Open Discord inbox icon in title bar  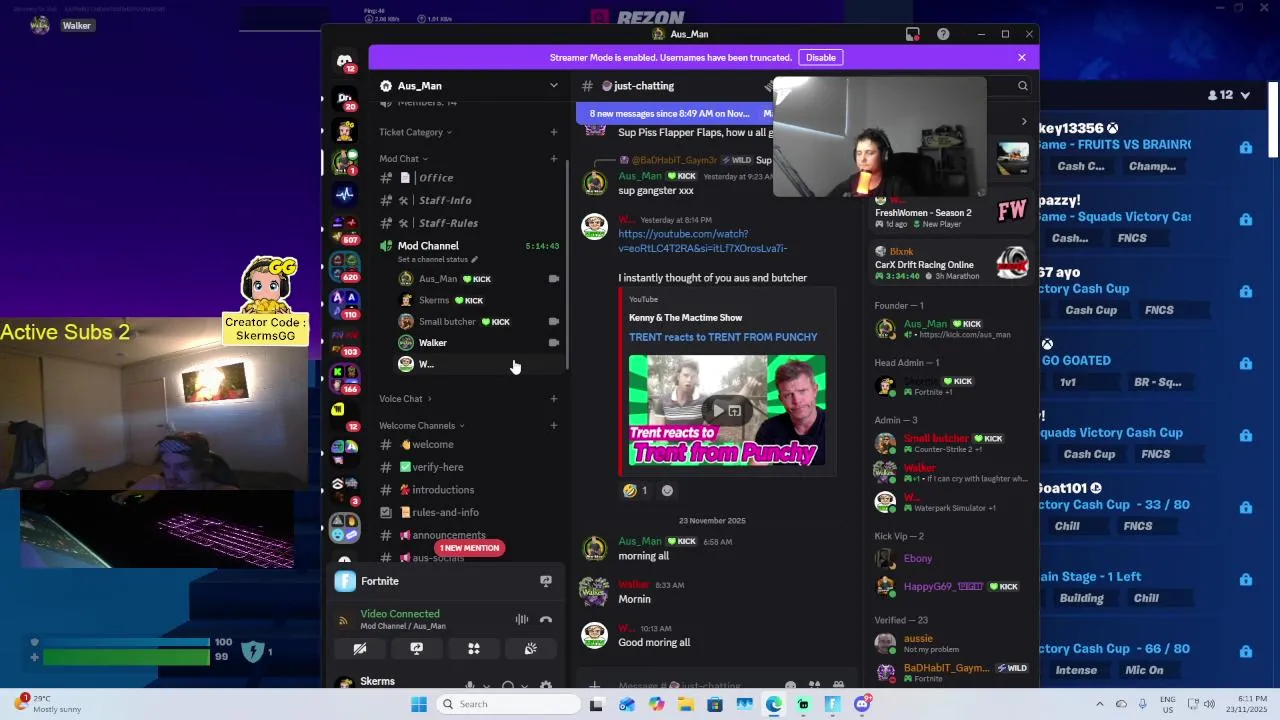(x=912, y=34)
